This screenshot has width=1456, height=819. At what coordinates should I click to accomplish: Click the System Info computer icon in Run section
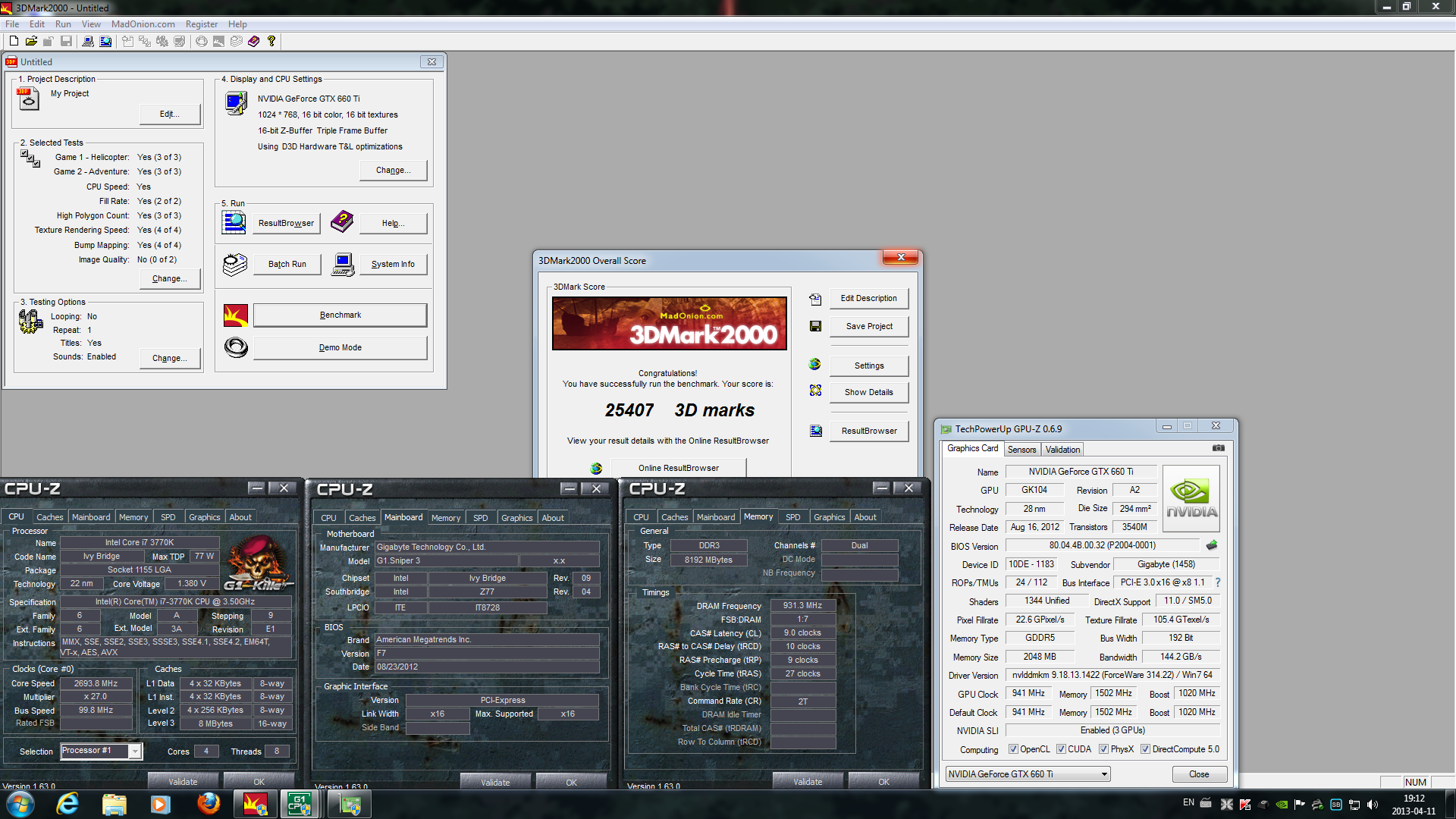(343, 264)
